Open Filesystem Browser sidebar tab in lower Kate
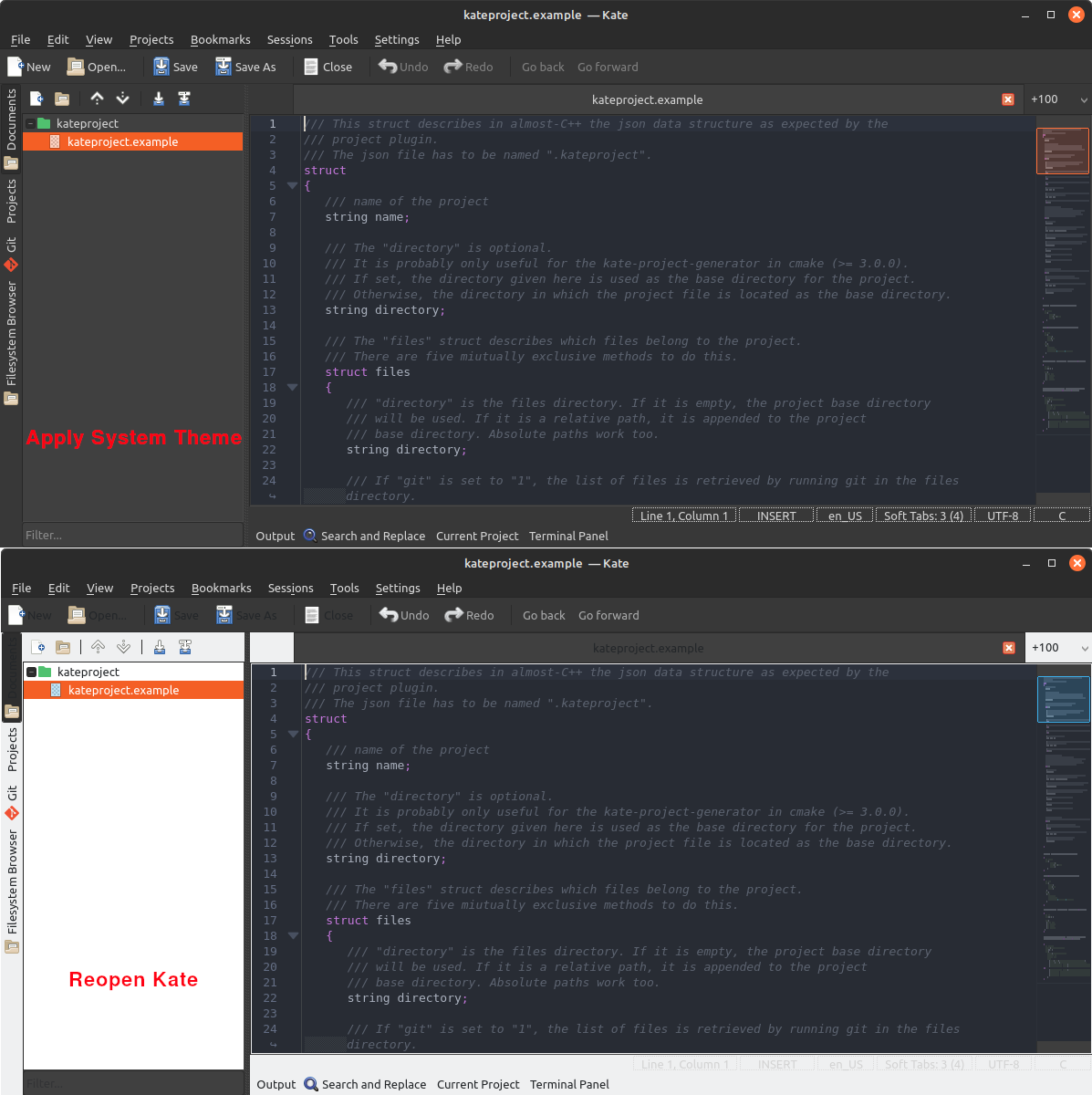The height and width of the screenshot is (1095, 1092). tap(12, 891)
